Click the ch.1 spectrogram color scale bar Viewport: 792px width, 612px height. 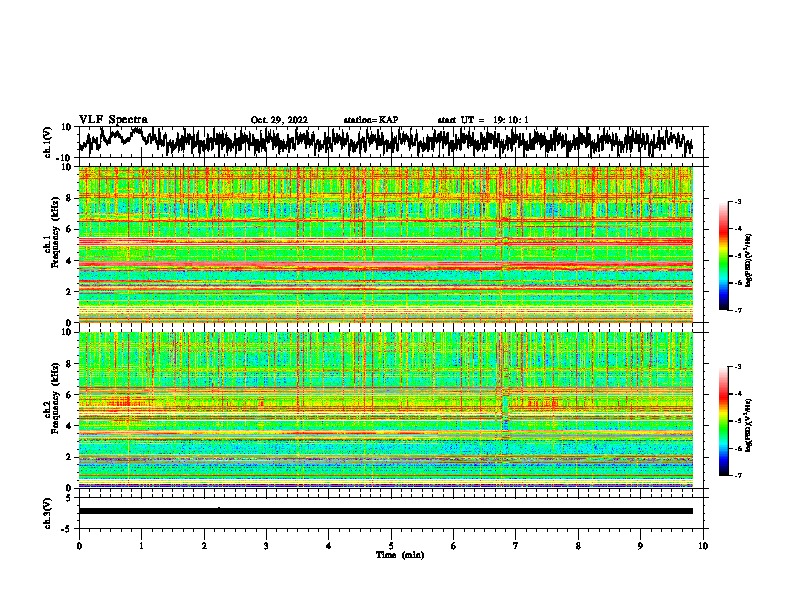724,256
